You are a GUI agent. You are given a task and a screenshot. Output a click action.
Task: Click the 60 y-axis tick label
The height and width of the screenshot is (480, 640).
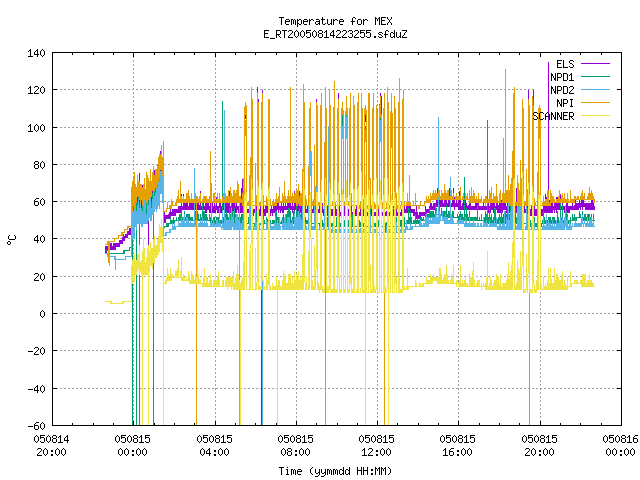pos(39,202)
